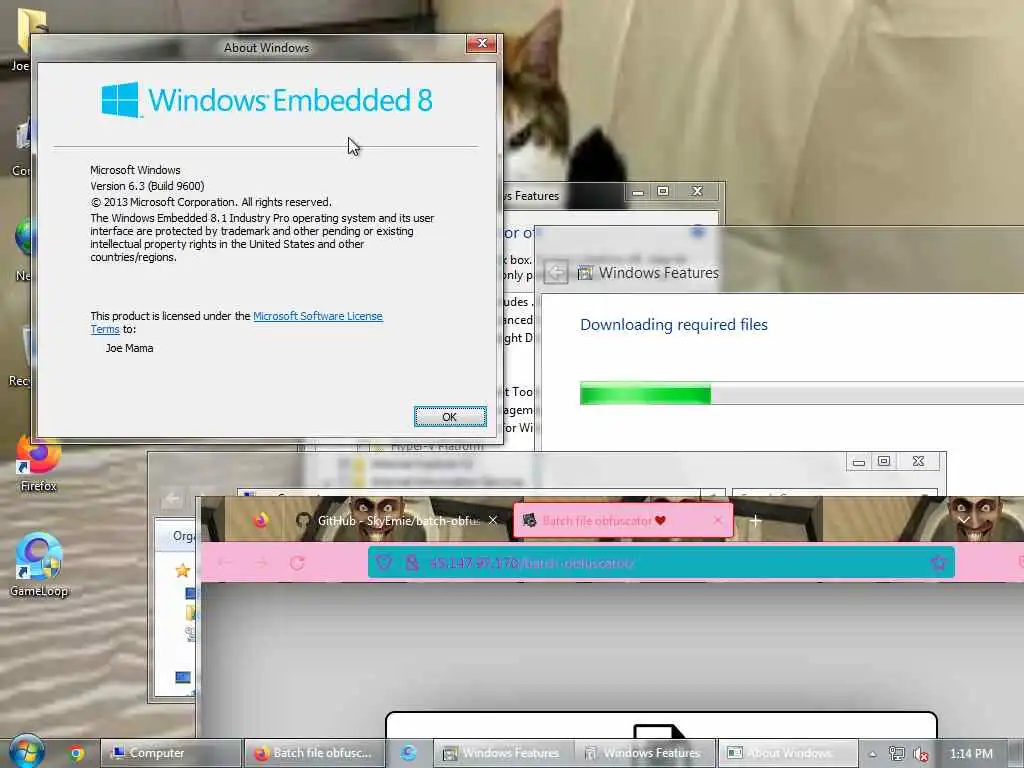Click the Firefox back arrow
This screenshot has height=768, width=1024.
pos(225,563)
